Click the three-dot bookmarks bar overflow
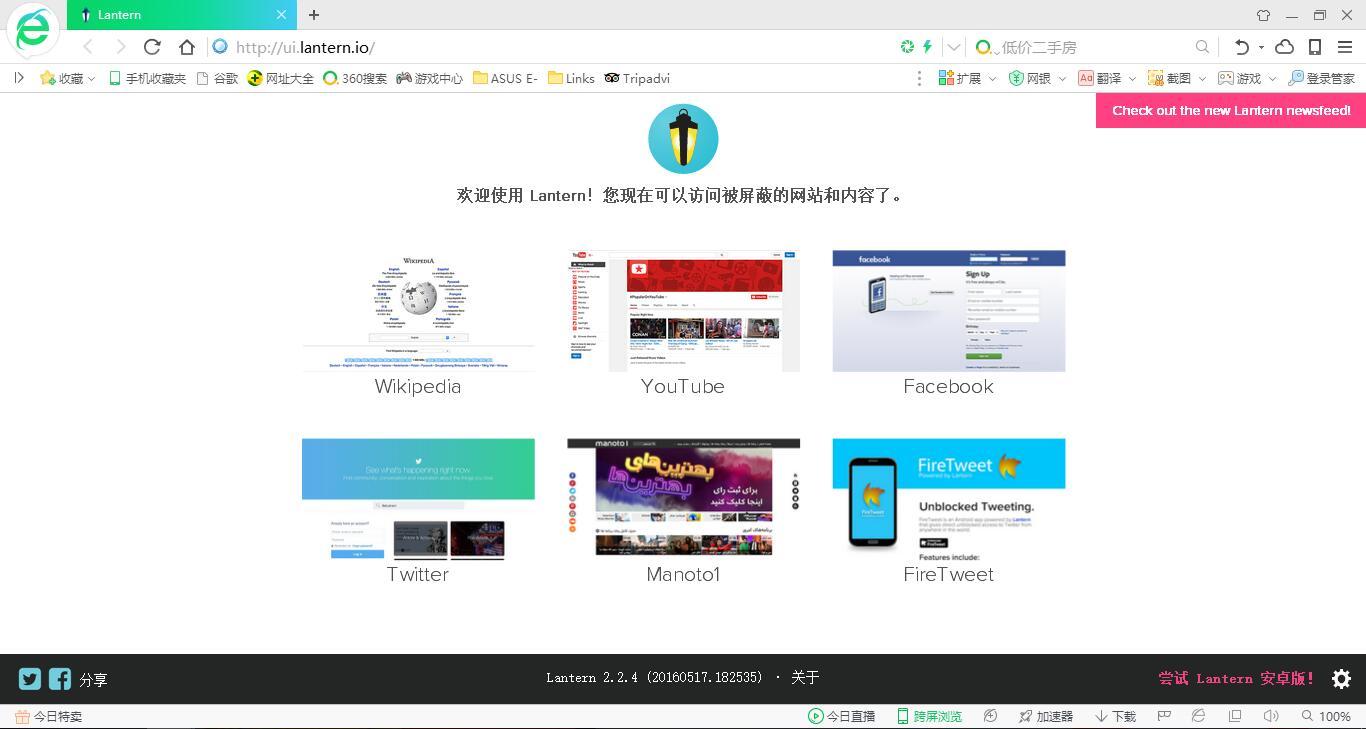 click(x=919, y=78)
